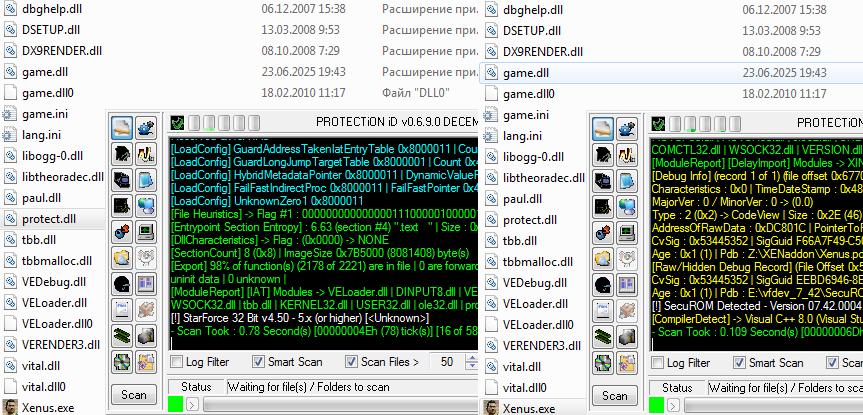
Task: Toggle Smart Scan checkbox in left Protection ID
Action: click(258, 362)
